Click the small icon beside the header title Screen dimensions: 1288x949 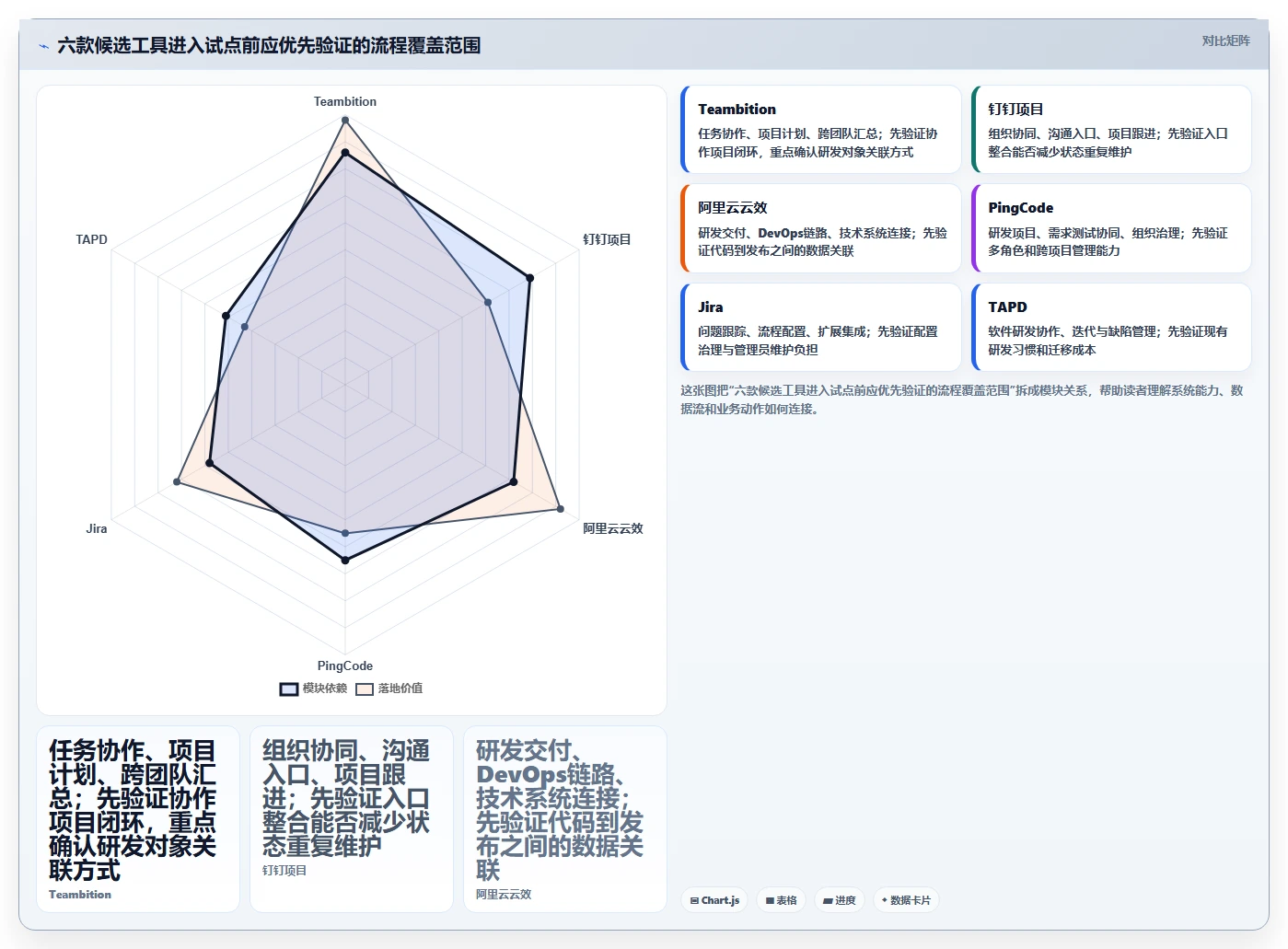pos(43,46)
